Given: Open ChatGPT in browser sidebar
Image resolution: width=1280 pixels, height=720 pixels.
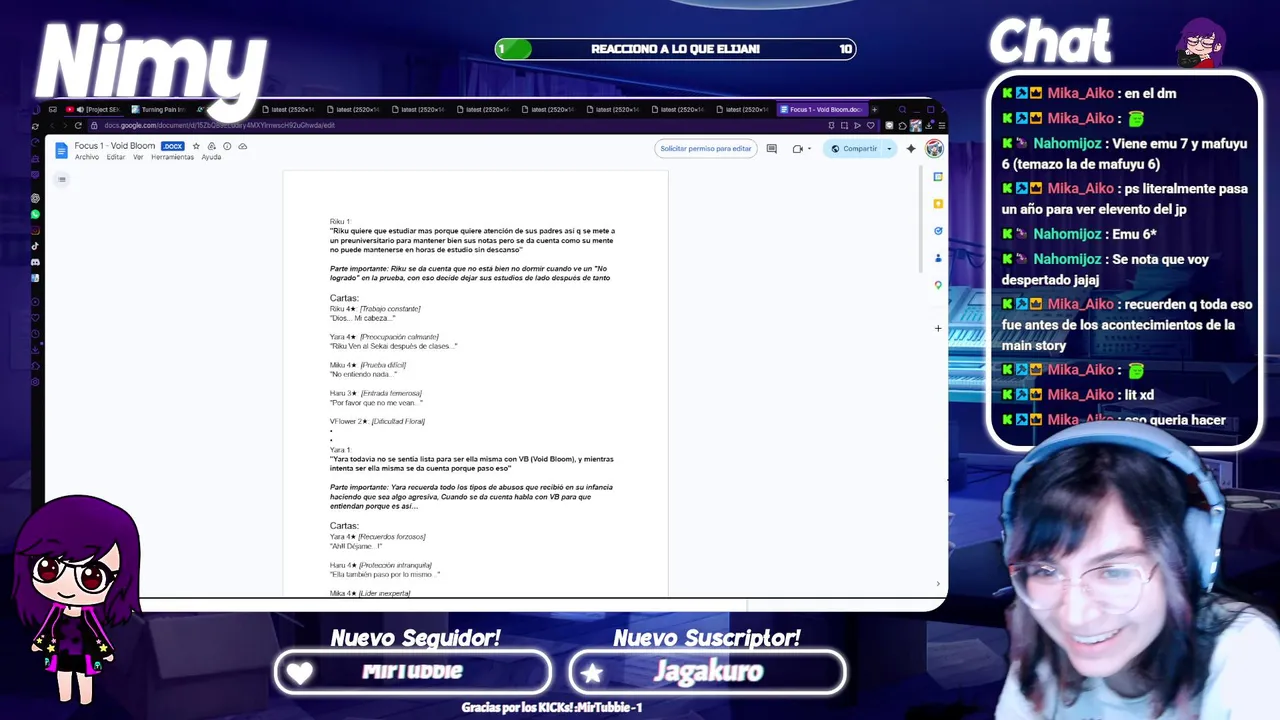Looking at the screenshot, I should tap(36, 199).
